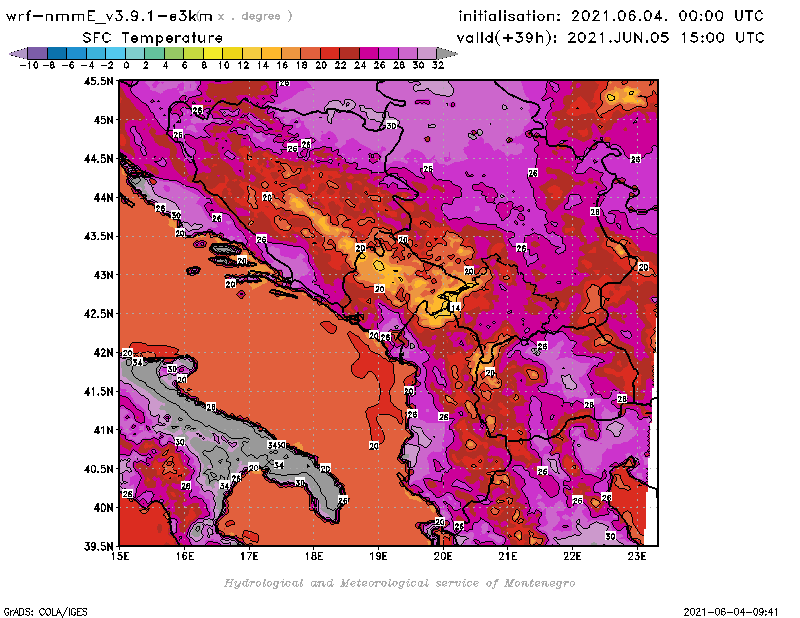Select the 'GrADS: COLA/IGES' credit text
Viewport: 800px width, 618px height.
pos(45,612)
